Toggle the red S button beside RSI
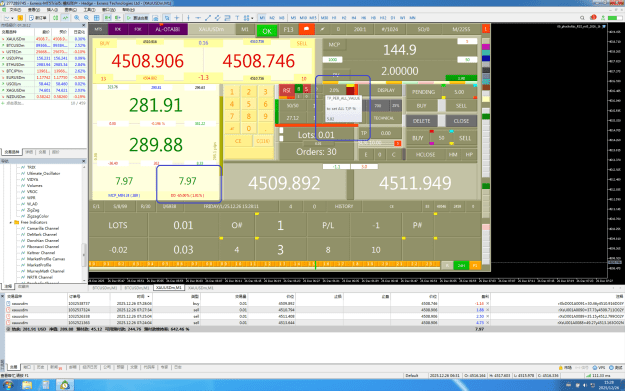625x391 pixels. 306,89
